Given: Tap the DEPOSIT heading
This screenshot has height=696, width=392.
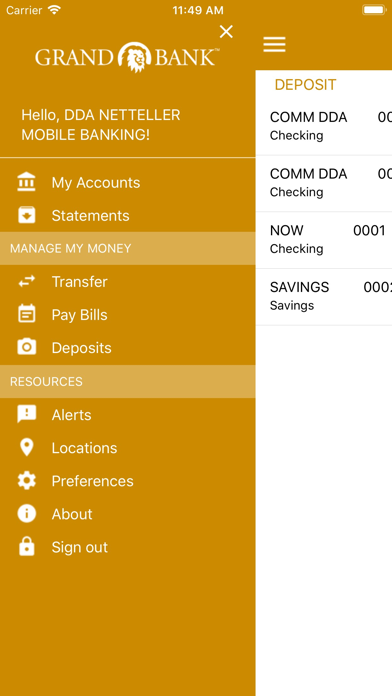Looking at the screenshot, I should point(305,85).
